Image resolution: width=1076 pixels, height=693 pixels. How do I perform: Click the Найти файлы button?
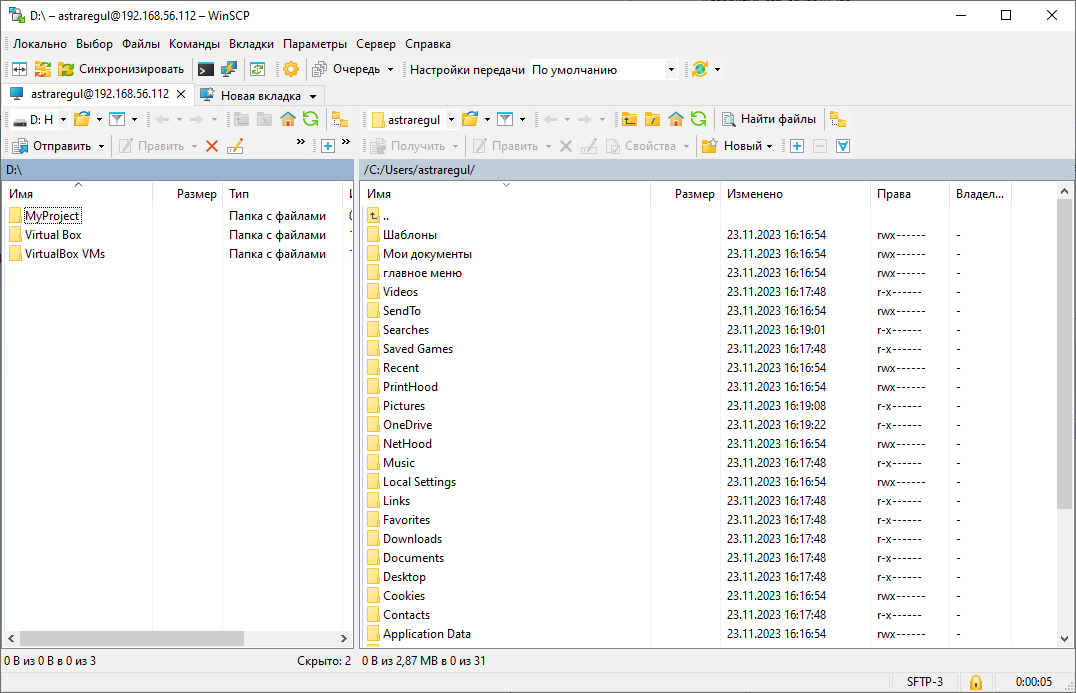tap(769, 119)
